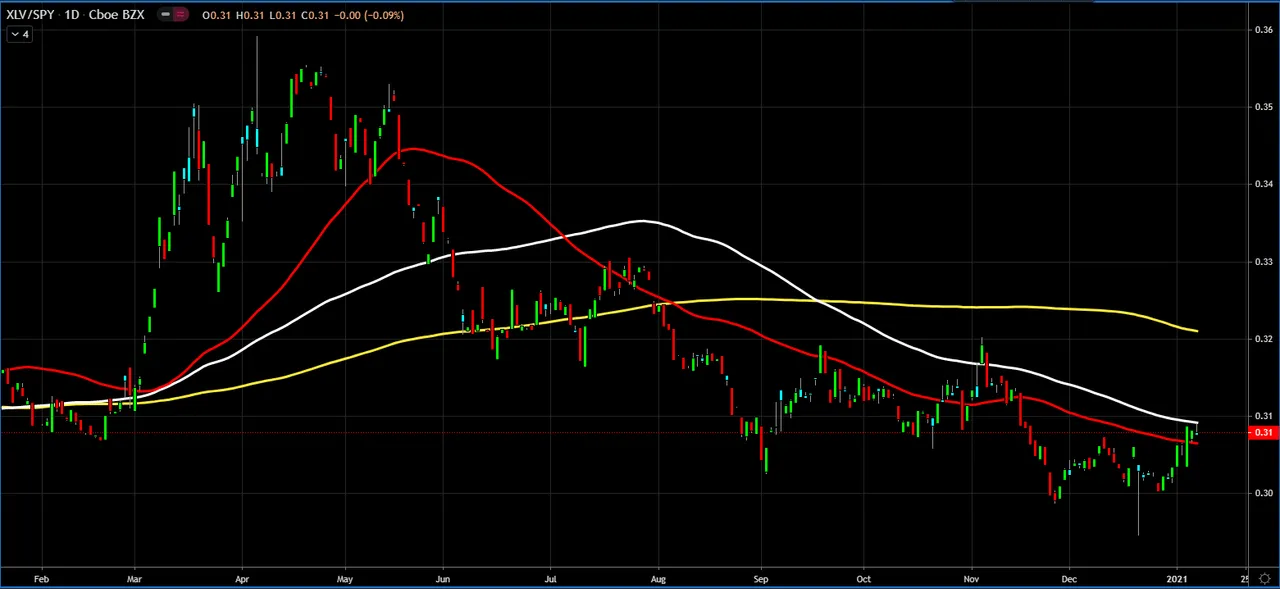
Task: Click the open value O0.31
Action: coord(214,15)
